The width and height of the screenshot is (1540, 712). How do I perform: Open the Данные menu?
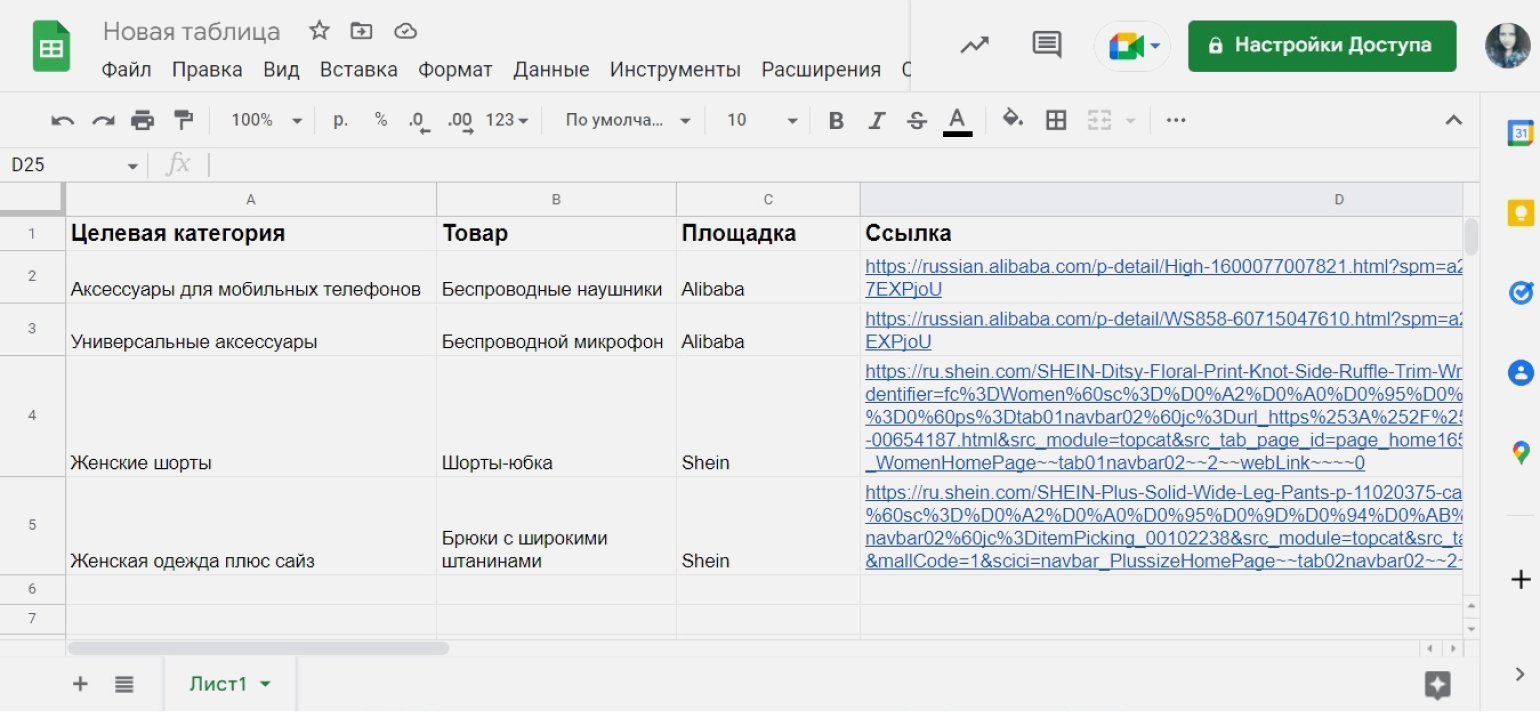pyautogui.click(x=551, y=69)
